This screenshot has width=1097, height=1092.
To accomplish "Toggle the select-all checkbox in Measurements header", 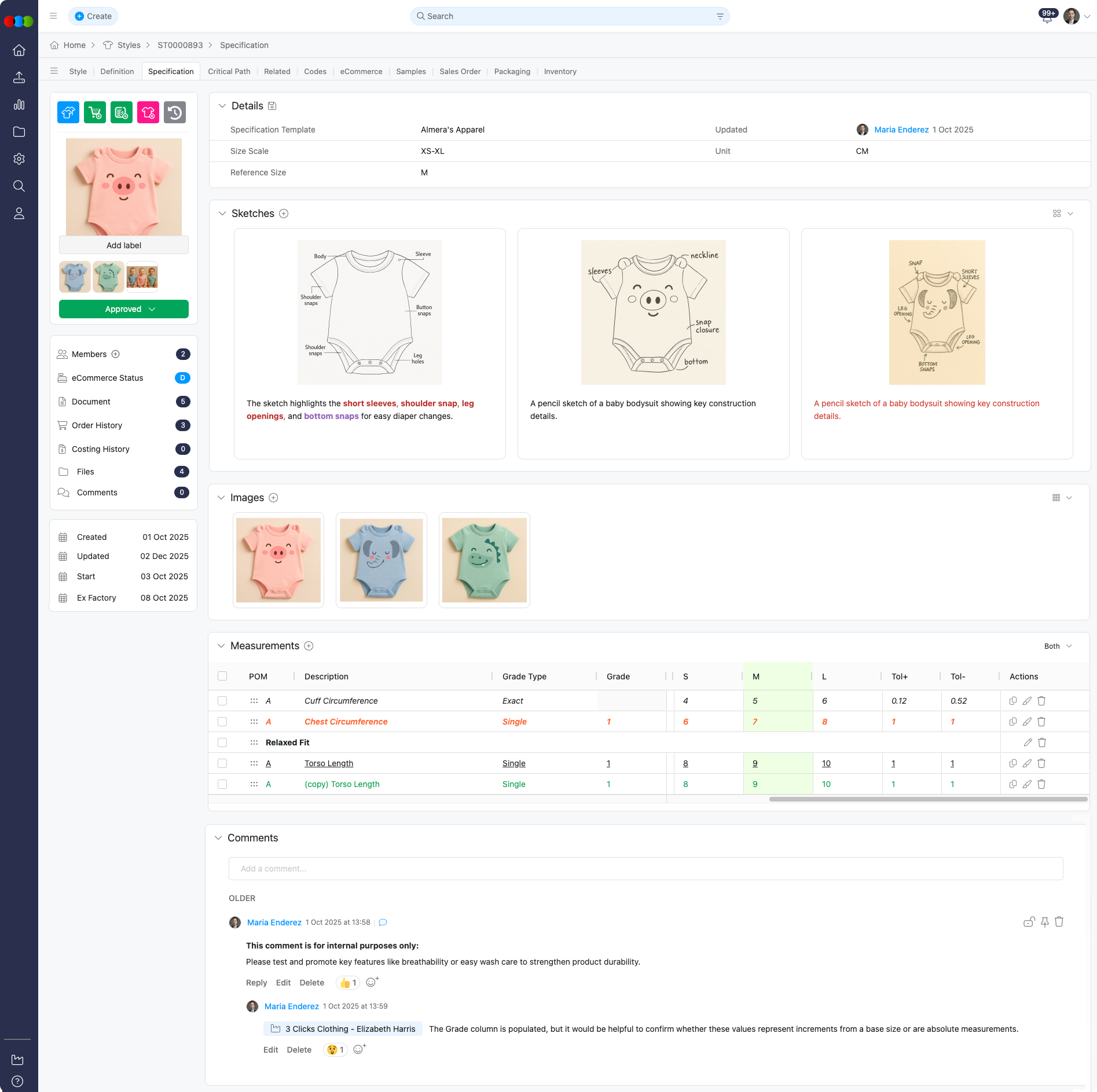I will (x=222, y=676).
